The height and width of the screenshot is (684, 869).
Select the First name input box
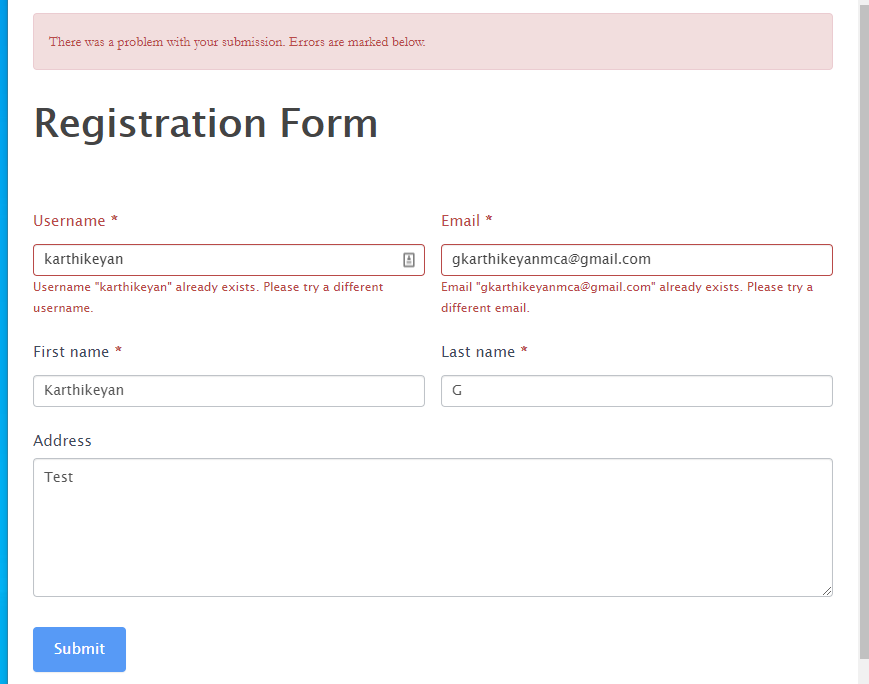click(x=229, y=391)
